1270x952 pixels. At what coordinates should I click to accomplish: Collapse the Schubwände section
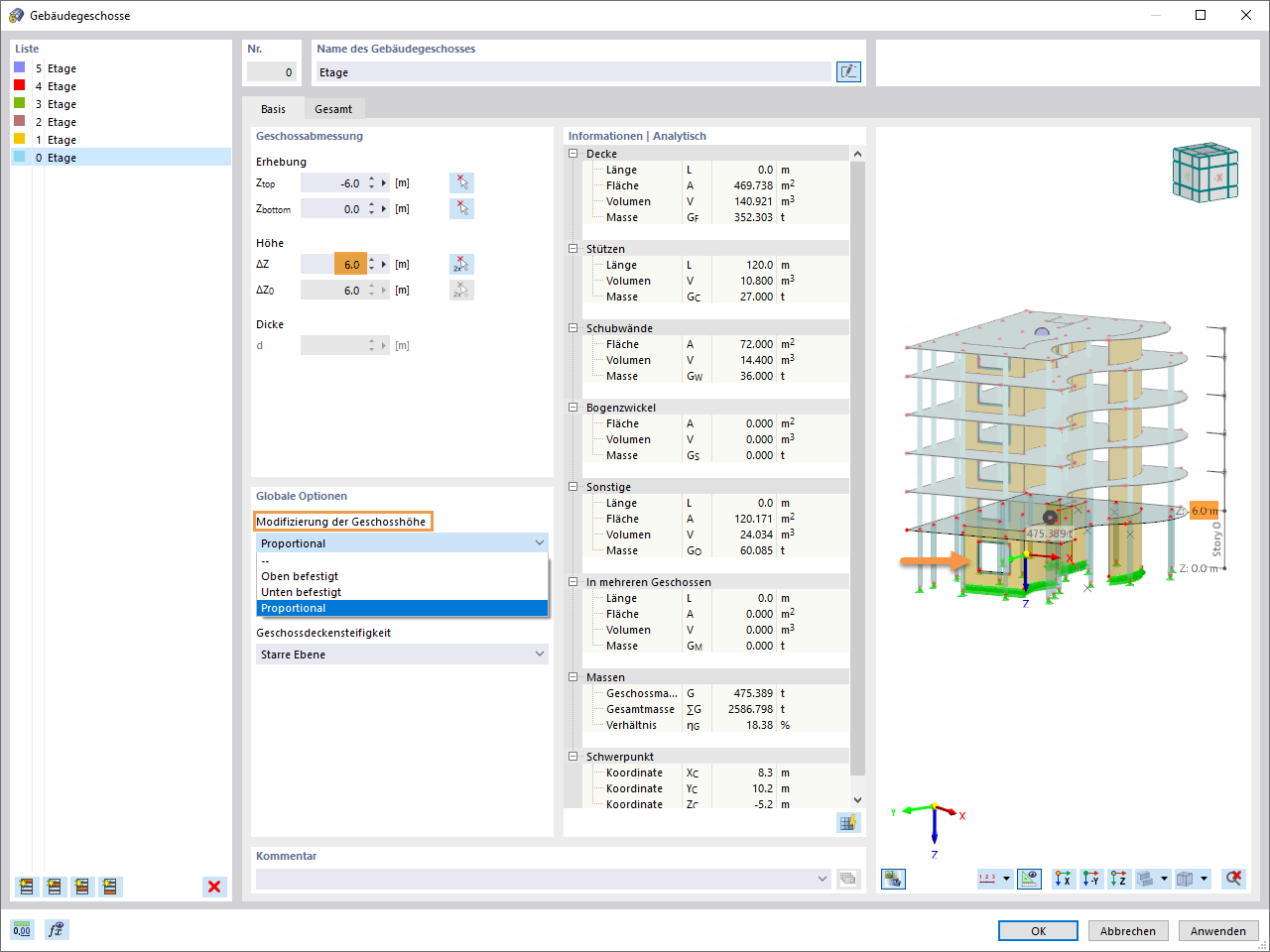tap(572, 328)
